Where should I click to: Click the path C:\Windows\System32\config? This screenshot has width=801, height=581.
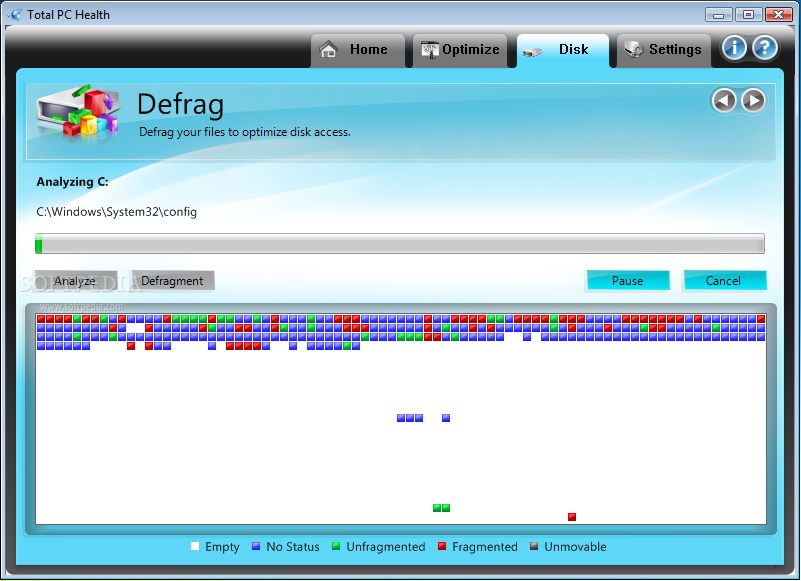116,212
